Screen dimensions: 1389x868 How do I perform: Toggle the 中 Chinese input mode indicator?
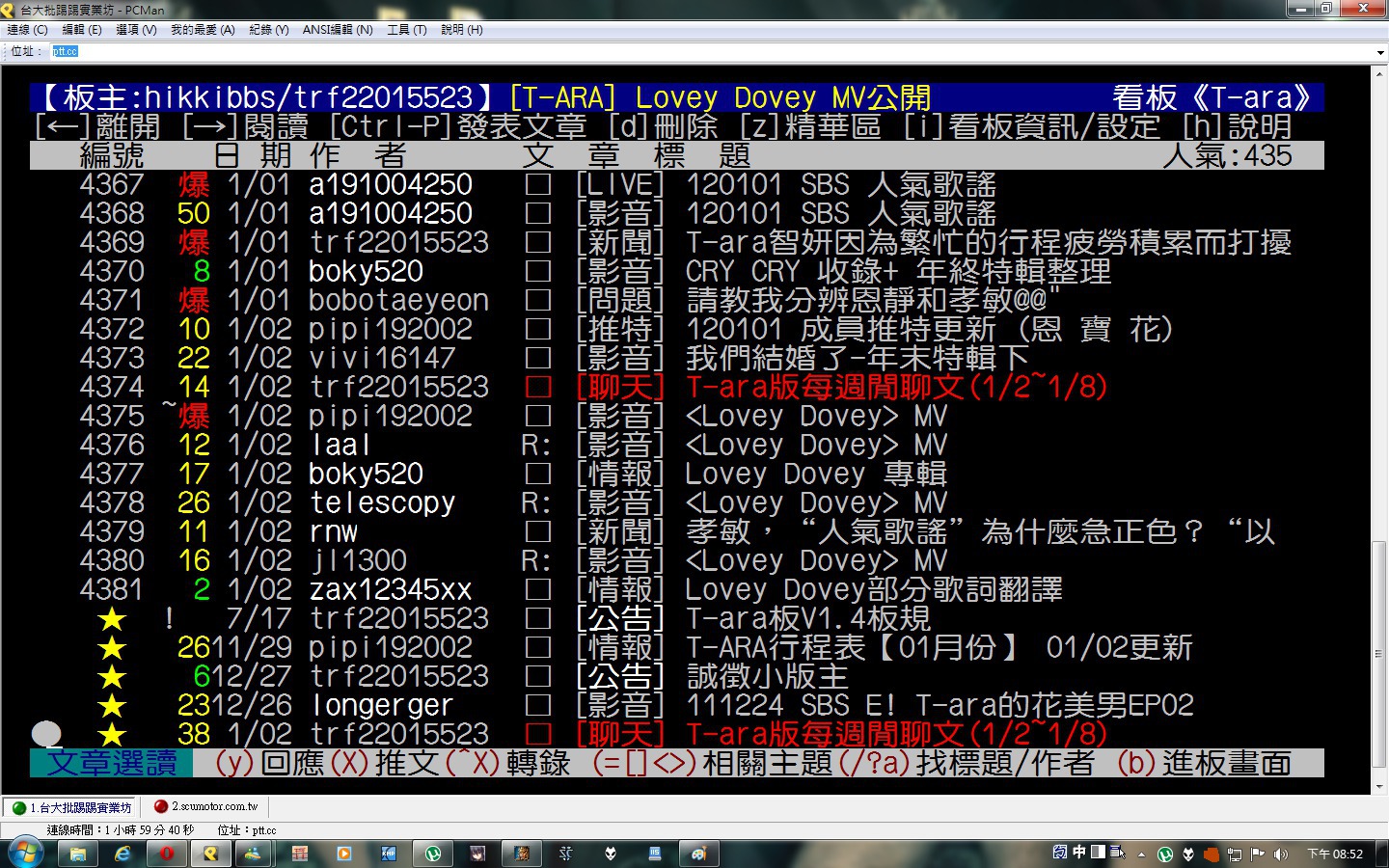(x=1079, y=852)
